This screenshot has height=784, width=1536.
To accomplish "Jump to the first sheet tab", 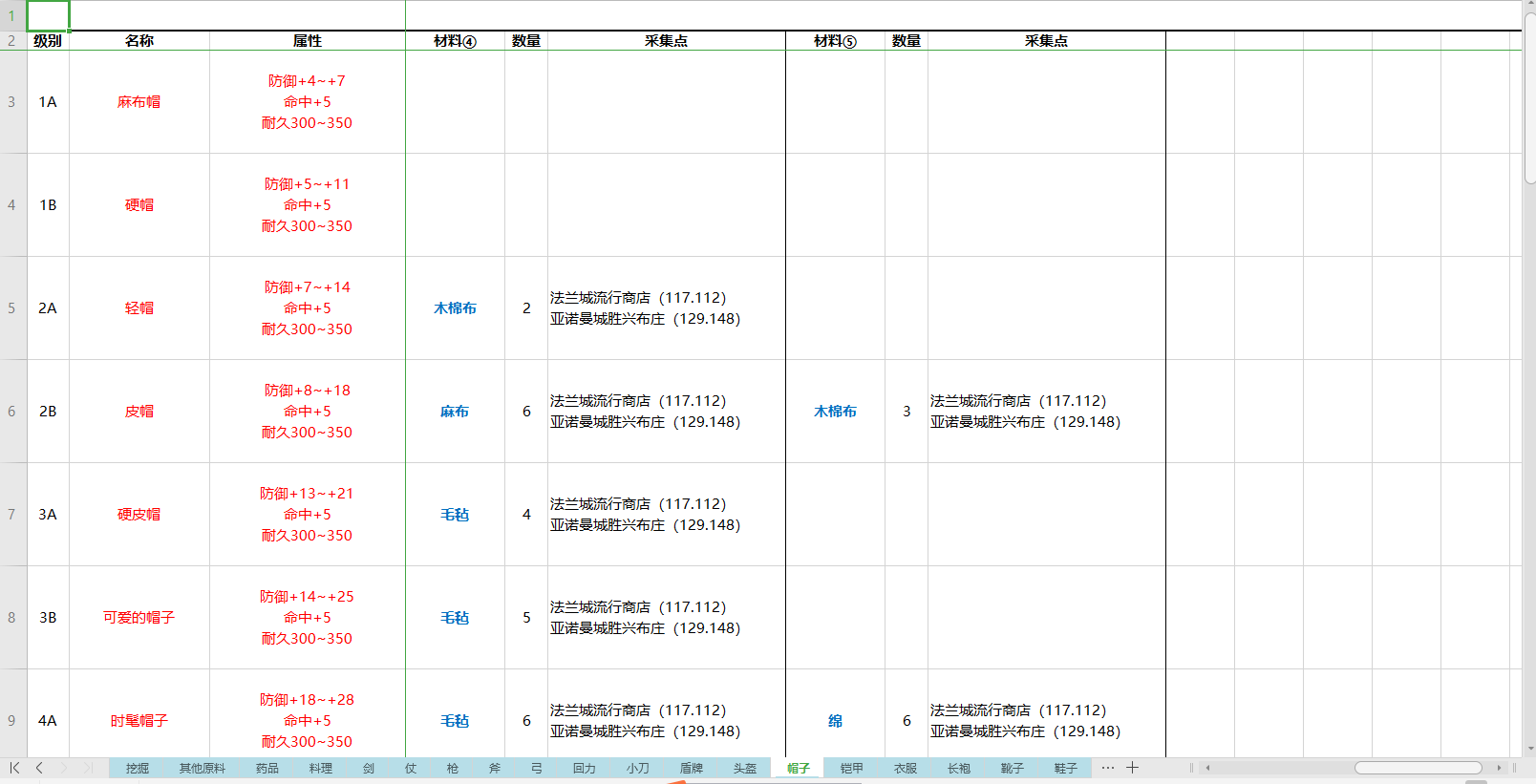I will tap(14, 768).
